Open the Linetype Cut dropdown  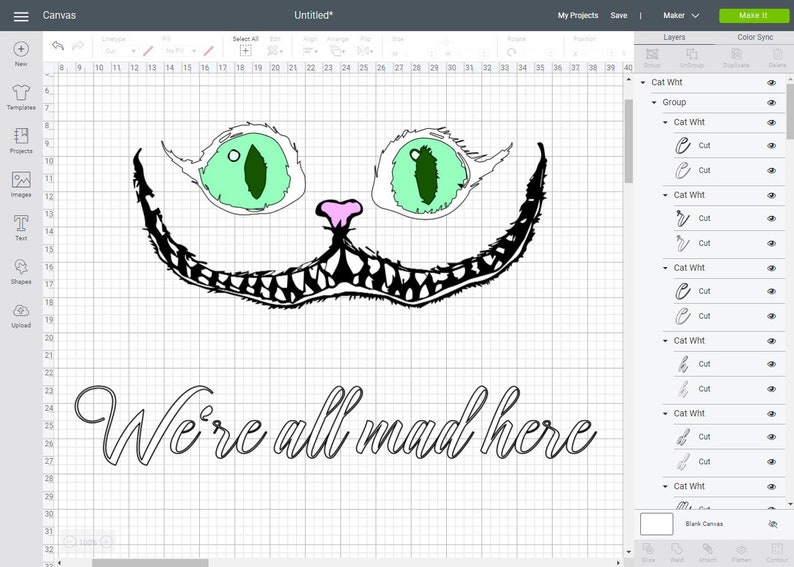[x=120, y=51]
